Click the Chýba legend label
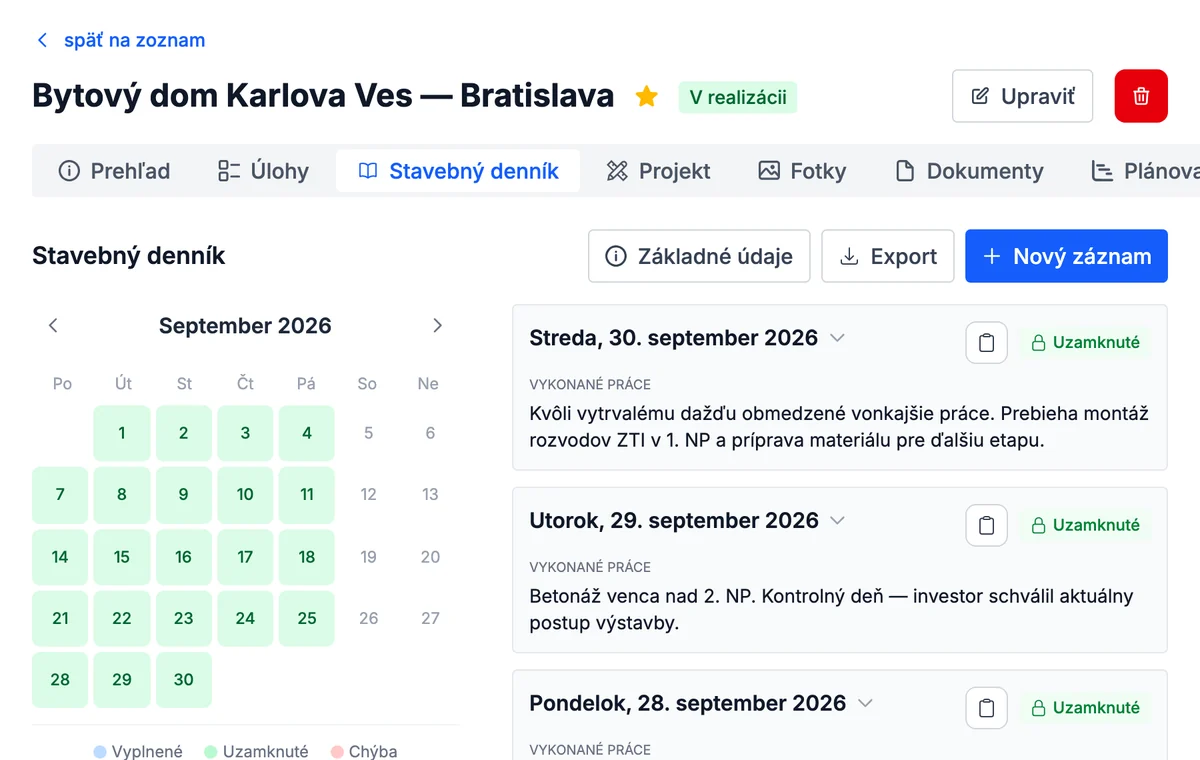 pyautogui.click(x=373, y=751)
